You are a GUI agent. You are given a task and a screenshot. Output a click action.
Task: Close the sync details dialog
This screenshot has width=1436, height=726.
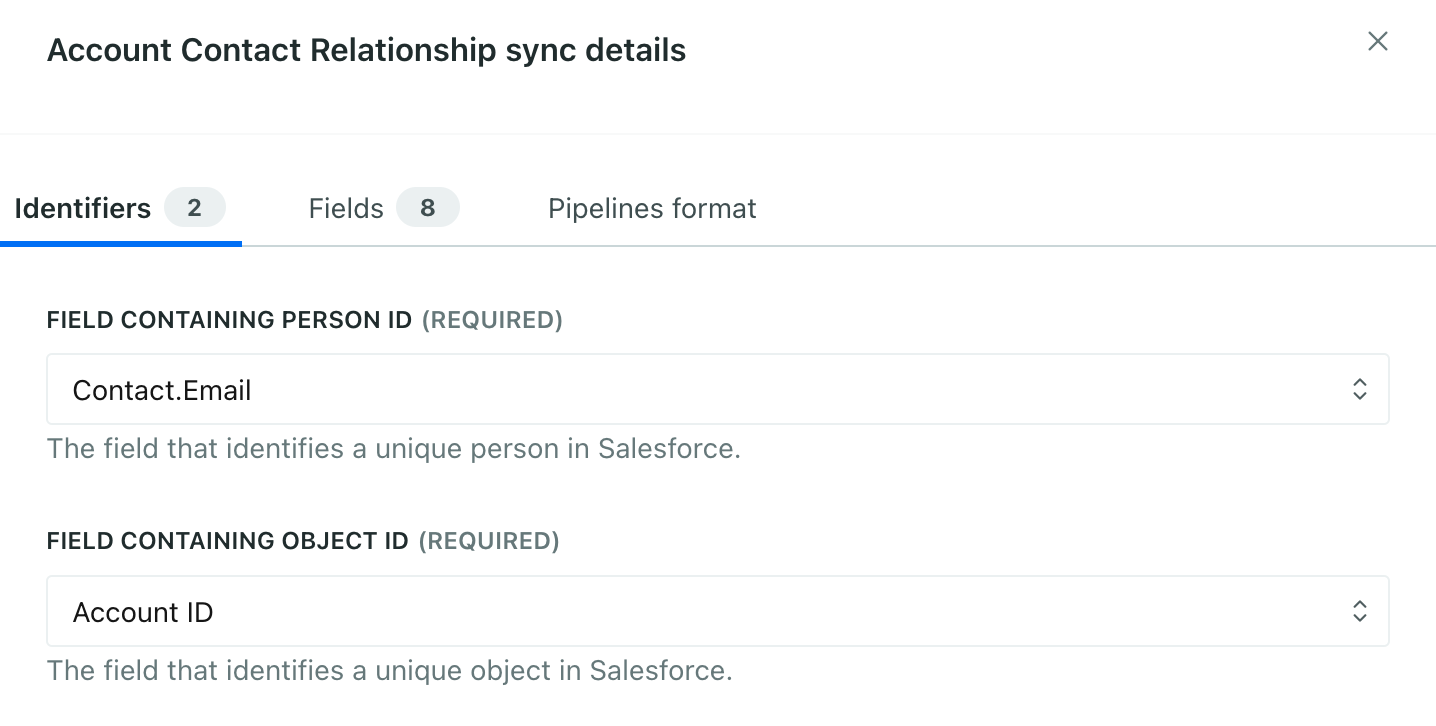[1378, 41]
